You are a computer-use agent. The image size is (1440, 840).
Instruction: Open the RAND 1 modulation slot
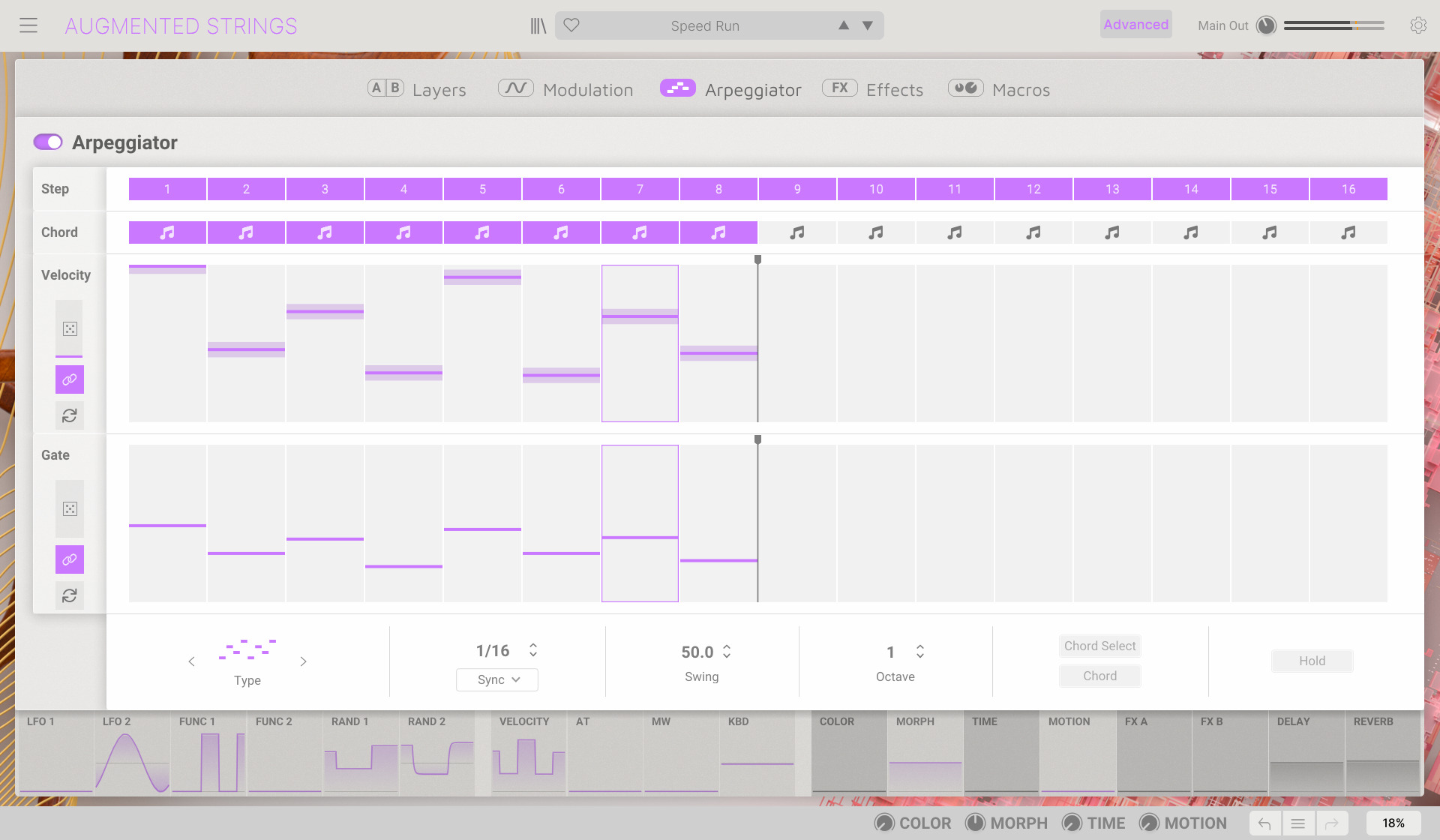click(x=361, y=753)
